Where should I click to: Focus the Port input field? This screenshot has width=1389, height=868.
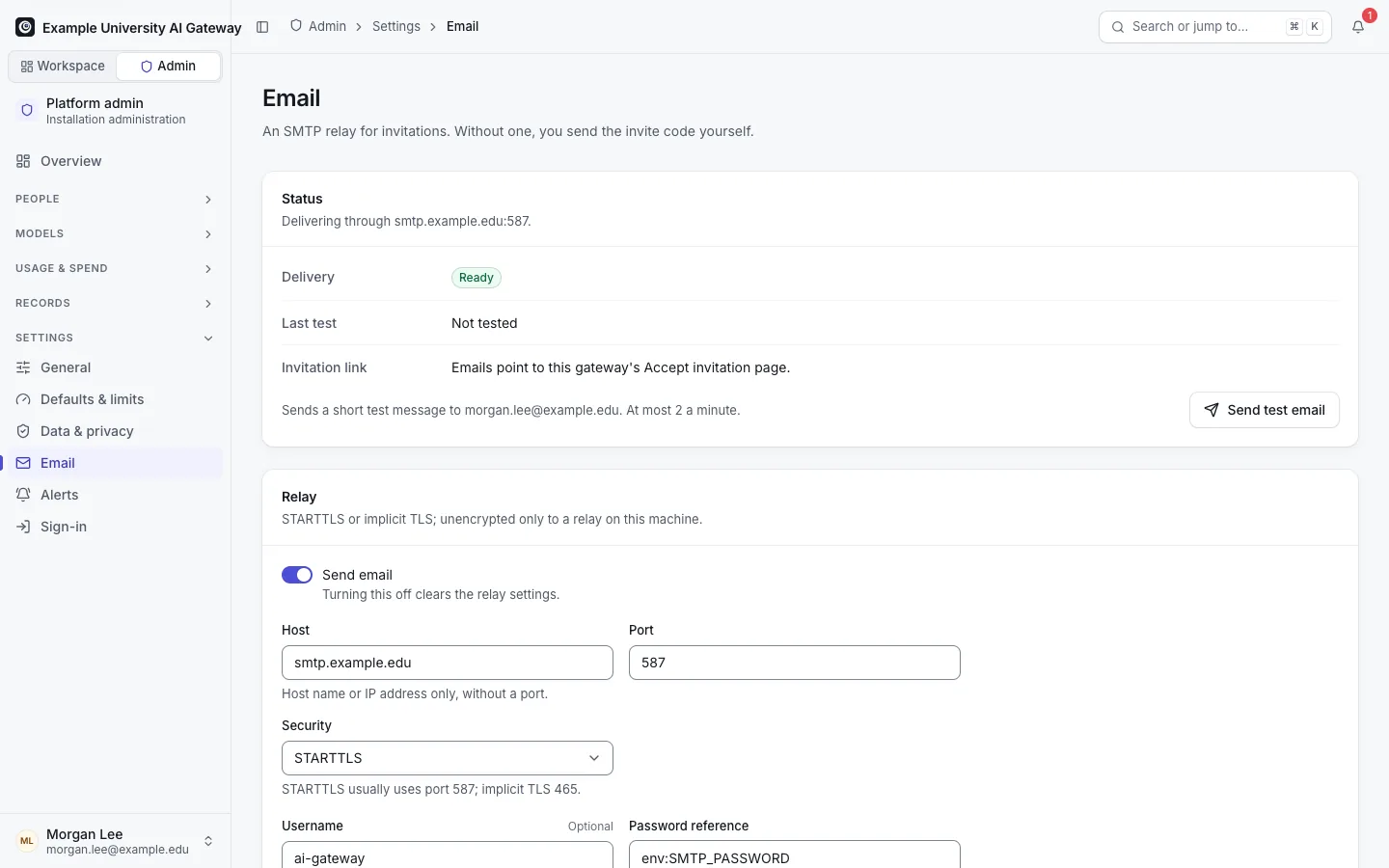(x=795, y=663)
